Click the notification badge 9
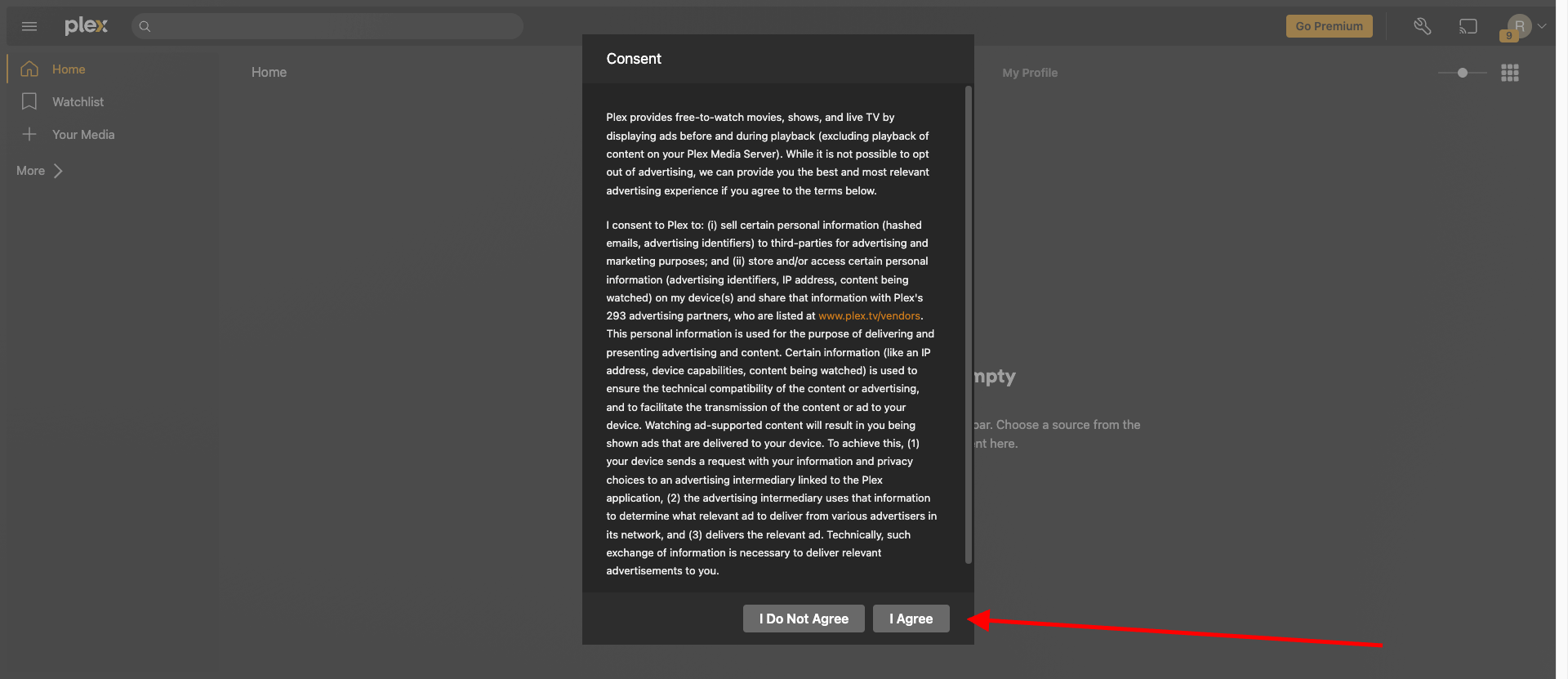Screen dimensions: 1568x679 pos(1508,35)
